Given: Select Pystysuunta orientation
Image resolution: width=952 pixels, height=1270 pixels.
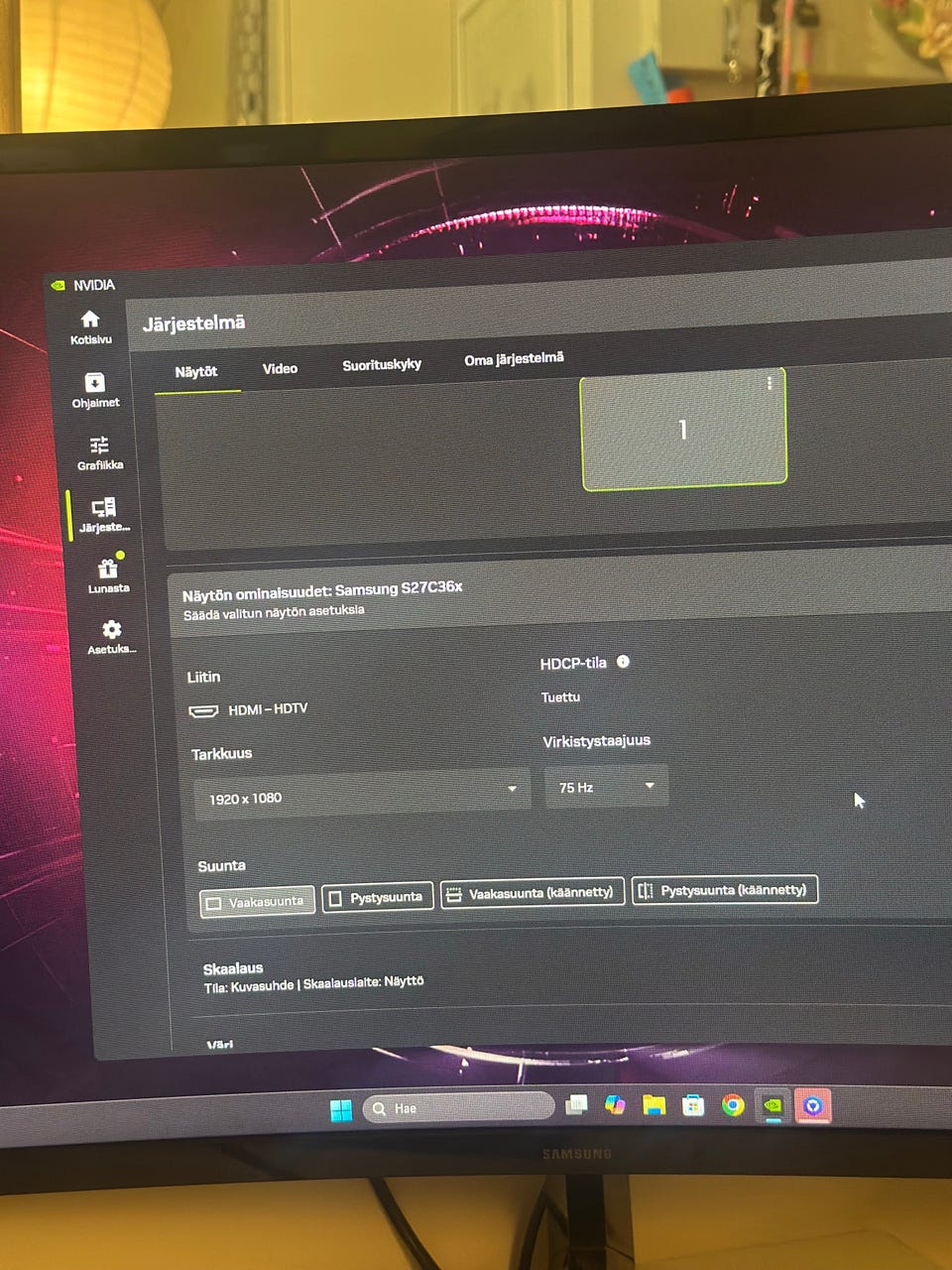Looking at the screenshot, I should tap(378, 898).
